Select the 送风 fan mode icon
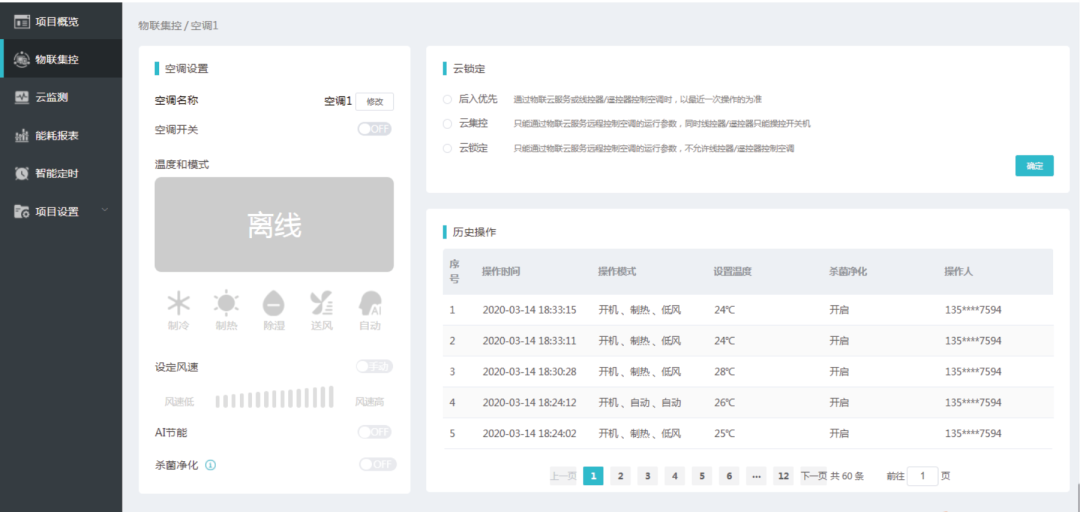 tap(322, 304)
